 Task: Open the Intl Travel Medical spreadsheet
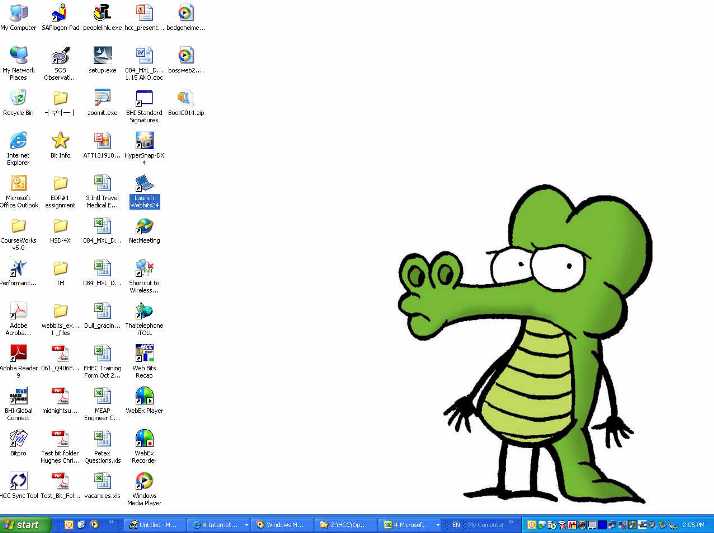(102, 191)
